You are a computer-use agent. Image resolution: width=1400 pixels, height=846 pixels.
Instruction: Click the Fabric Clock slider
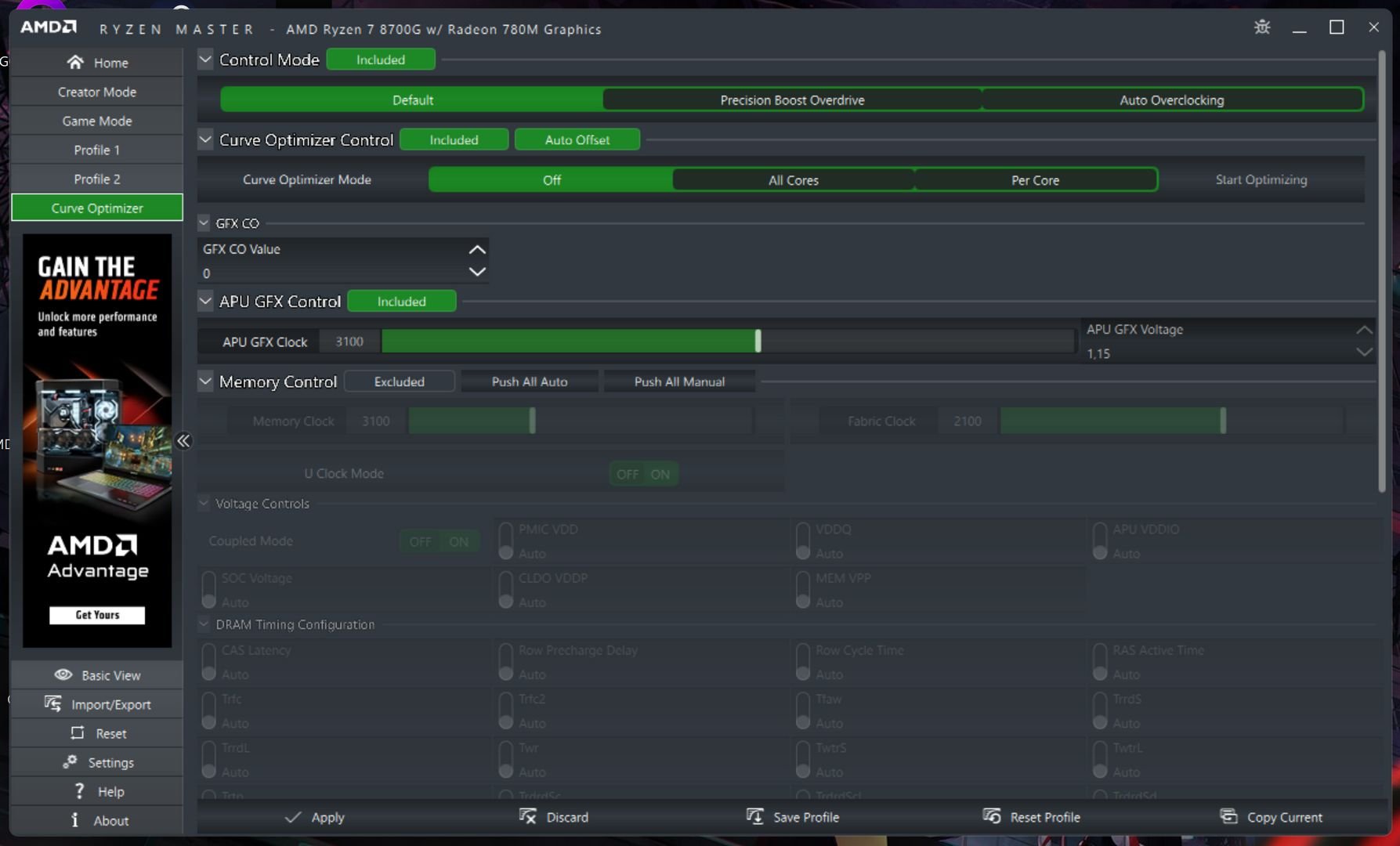click(x=1172, y=421)
